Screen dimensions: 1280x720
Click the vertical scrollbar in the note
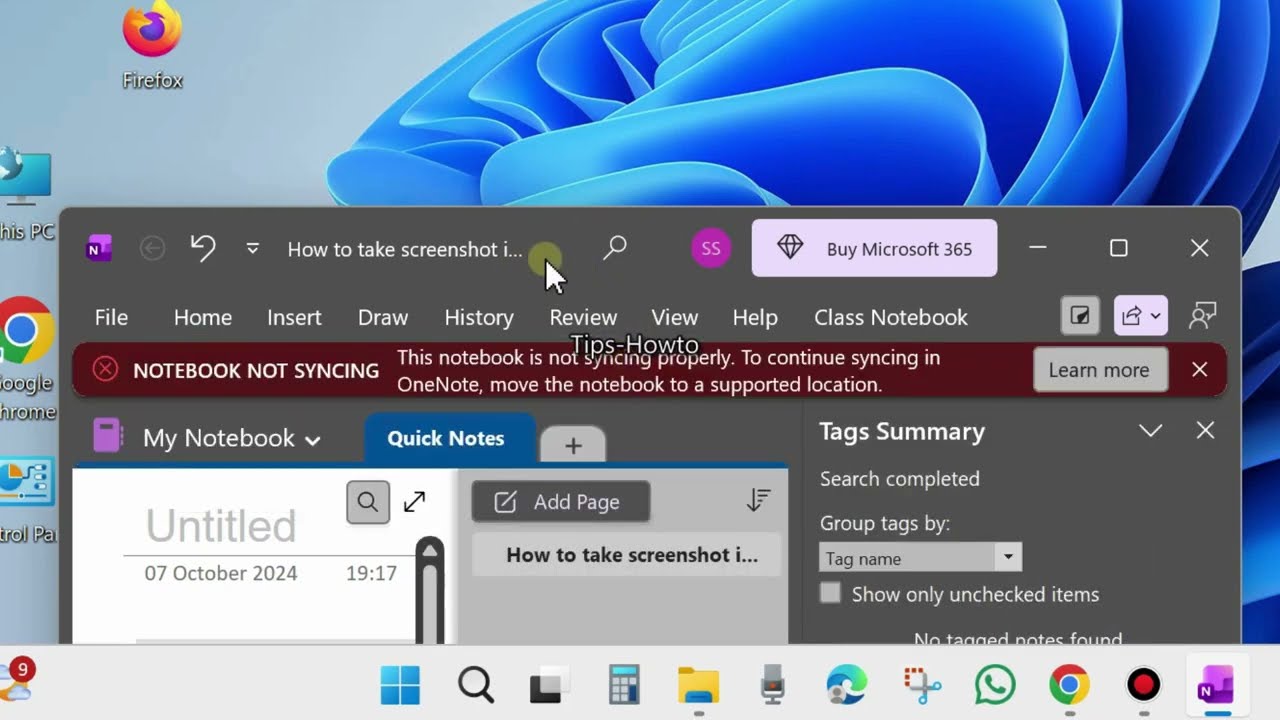[x=430, y=591]
